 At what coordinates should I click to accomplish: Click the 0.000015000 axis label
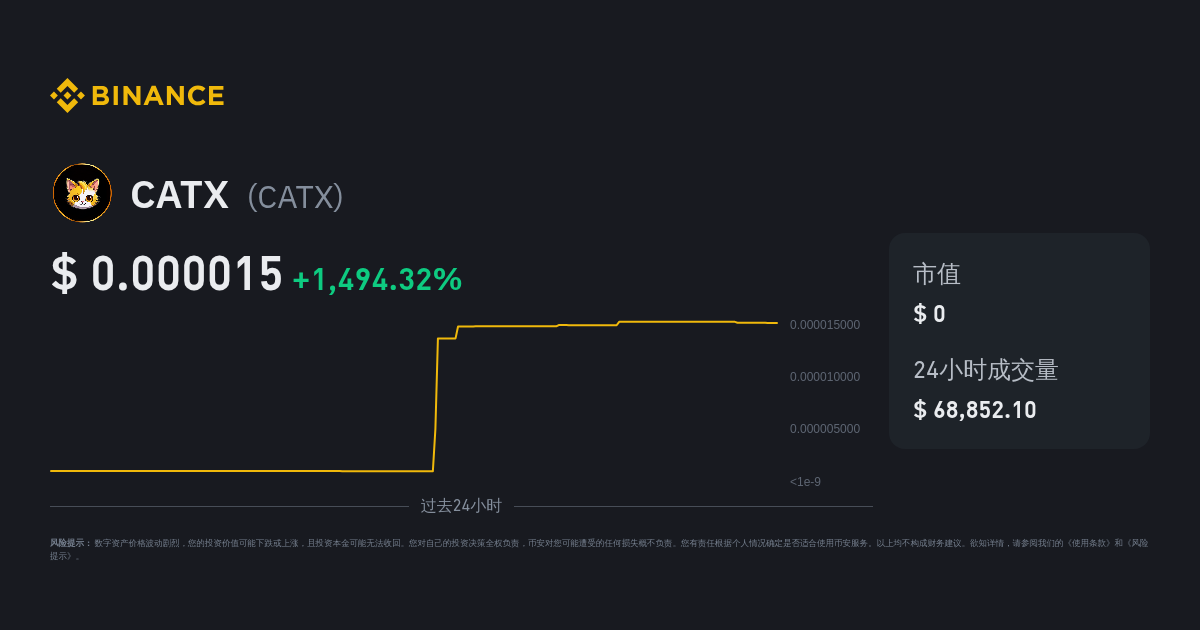tap(824, 325)
